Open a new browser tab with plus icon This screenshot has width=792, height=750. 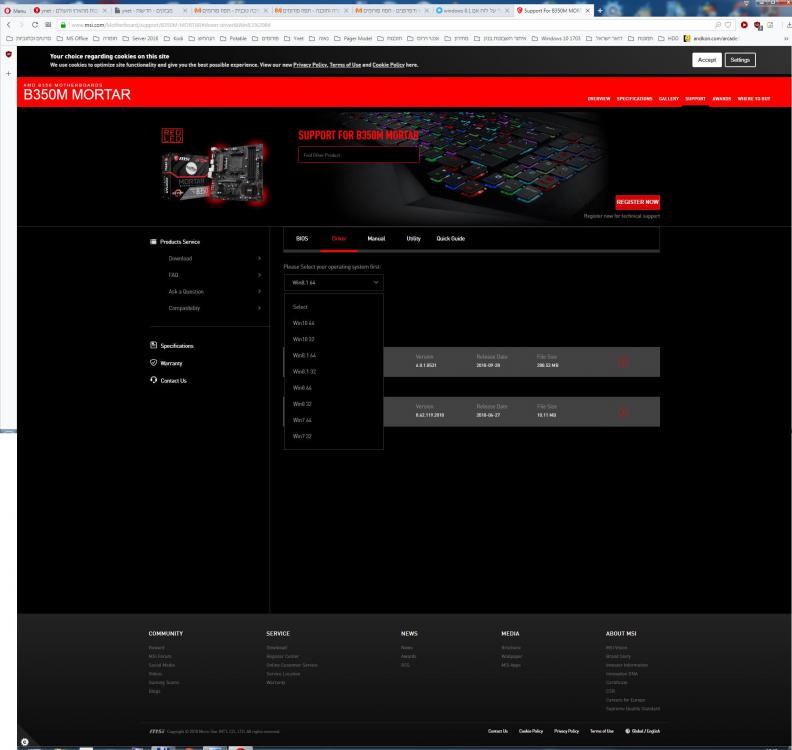[x=600, y=10]
